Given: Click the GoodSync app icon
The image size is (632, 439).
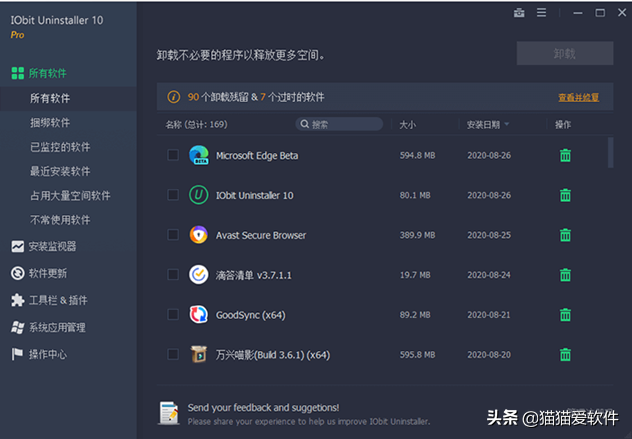Looking at the screenshot, I should (199, 314).
